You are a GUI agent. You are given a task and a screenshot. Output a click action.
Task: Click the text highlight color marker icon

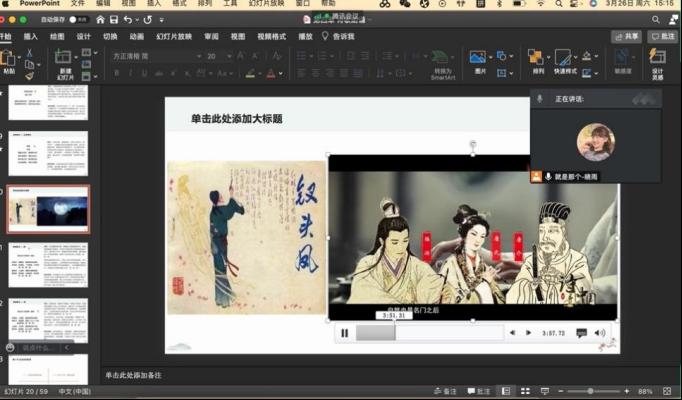coord(250,73)
